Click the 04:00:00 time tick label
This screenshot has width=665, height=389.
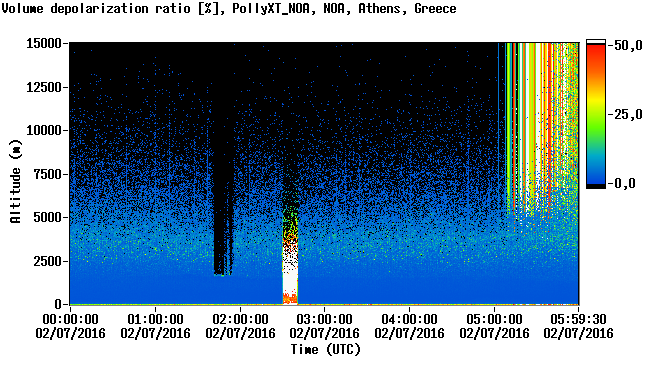tap(409, 326)
